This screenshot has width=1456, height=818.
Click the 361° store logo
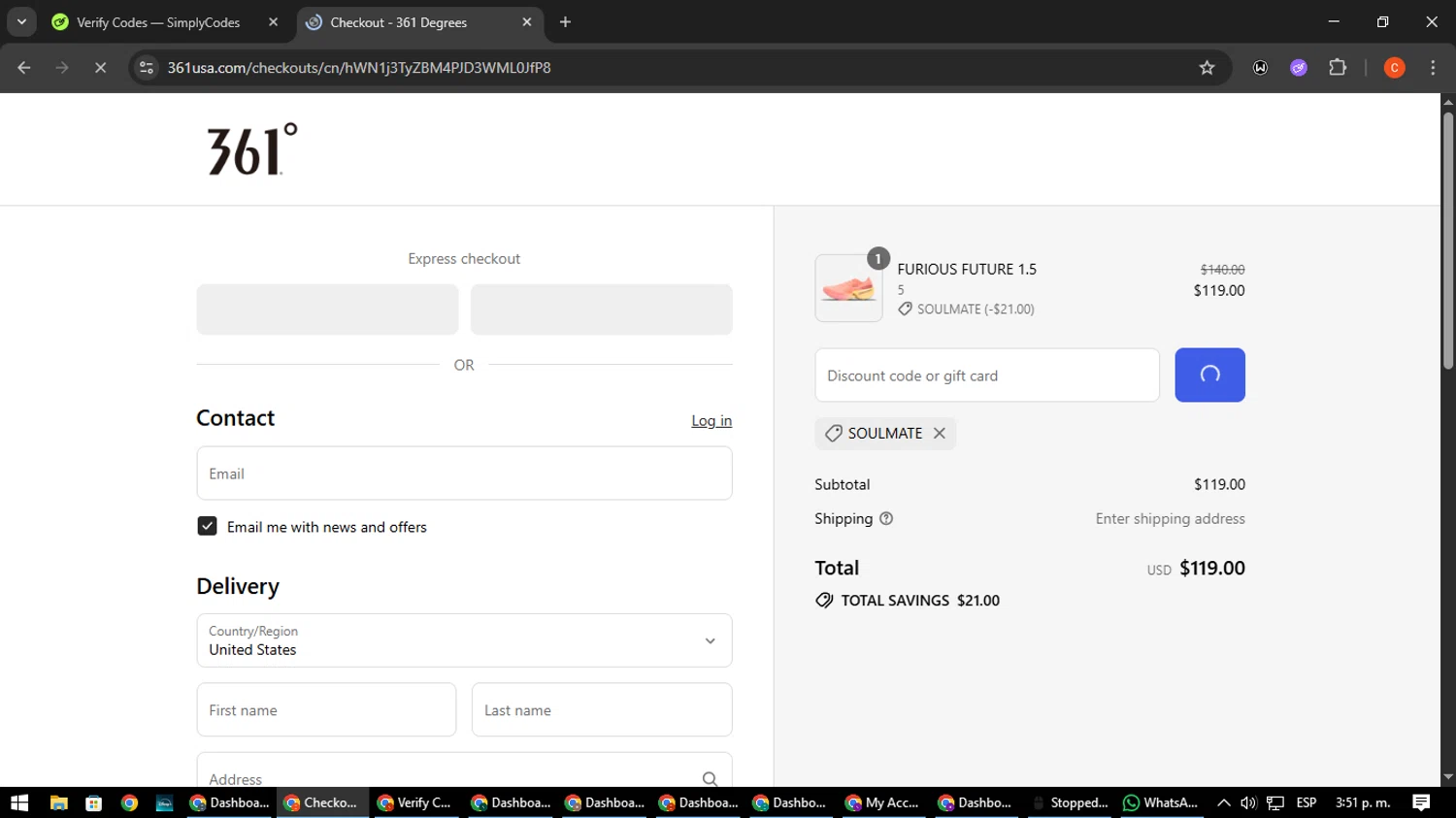click(x=252, y=149)
